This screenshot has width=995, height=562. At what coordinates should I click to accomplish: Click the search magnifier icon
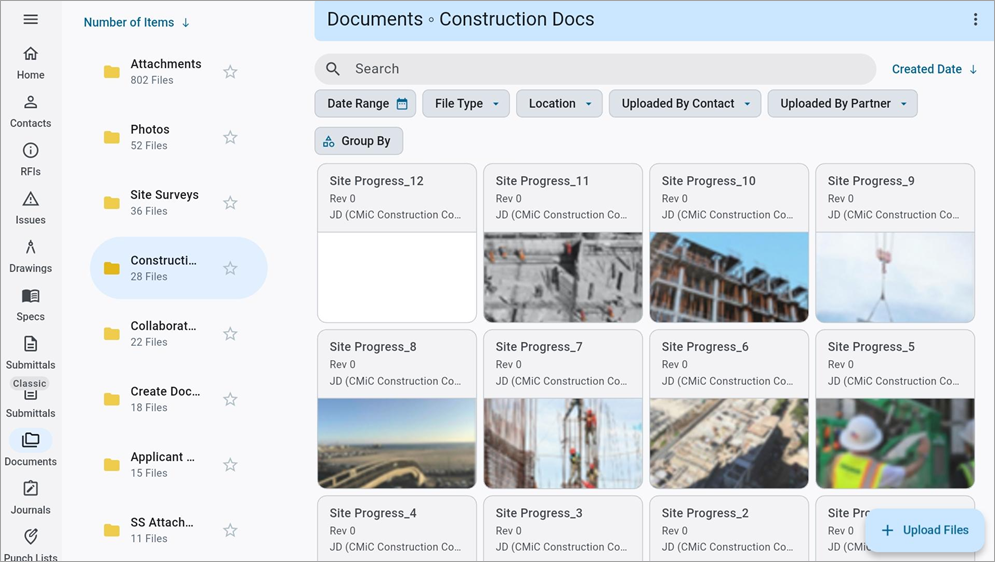point(333,69)
